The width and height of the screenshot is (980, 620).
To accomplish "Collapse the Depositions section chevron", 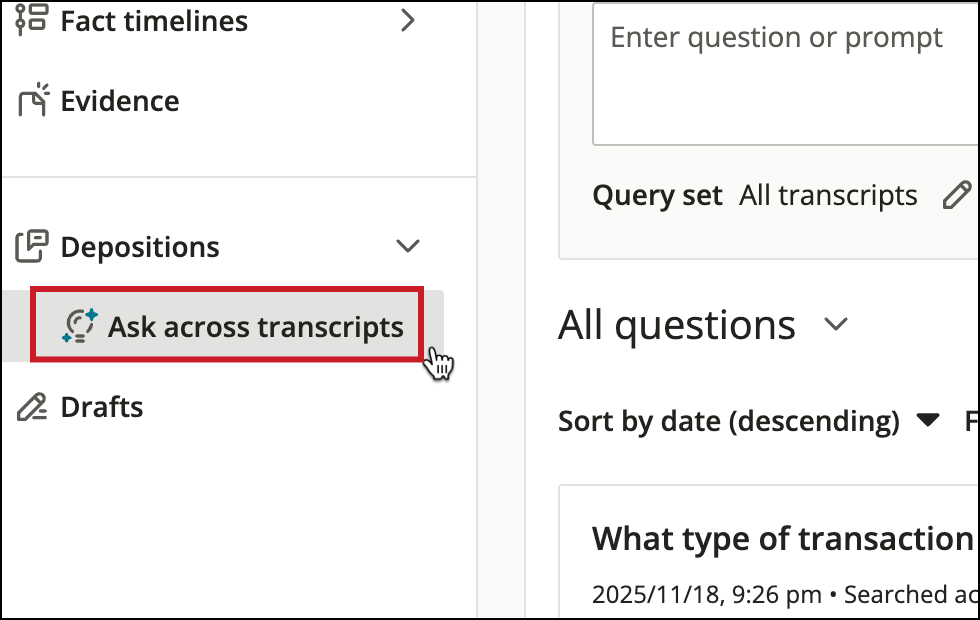I will tap(407, 245).
